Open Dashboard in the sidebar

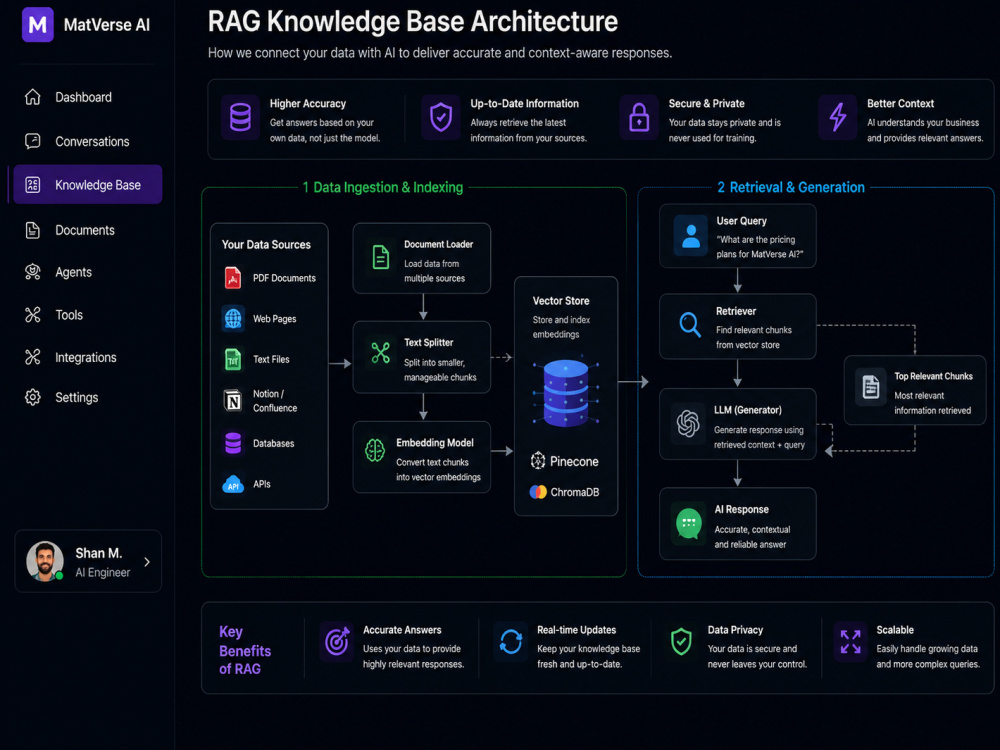(83, 98)
